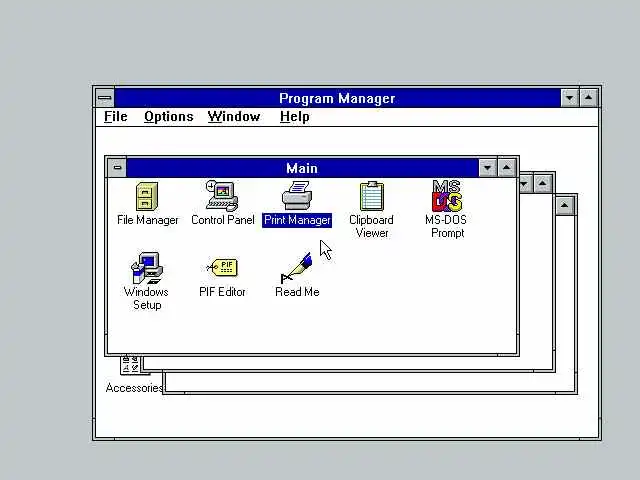Open the File Manager icon
Viewport: 640px width, 480px height.
pos(147,196)
